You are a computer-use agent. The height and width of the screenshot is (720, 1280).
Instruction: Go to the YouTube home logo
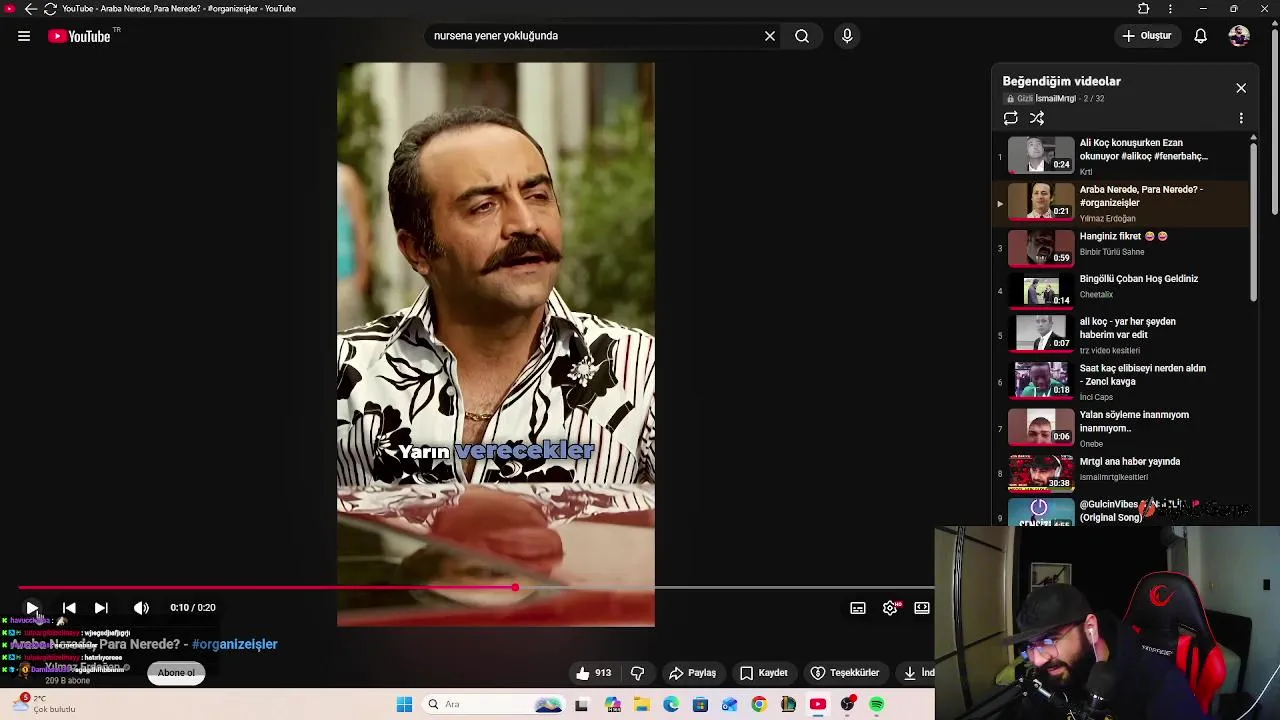tap(80, 36)
